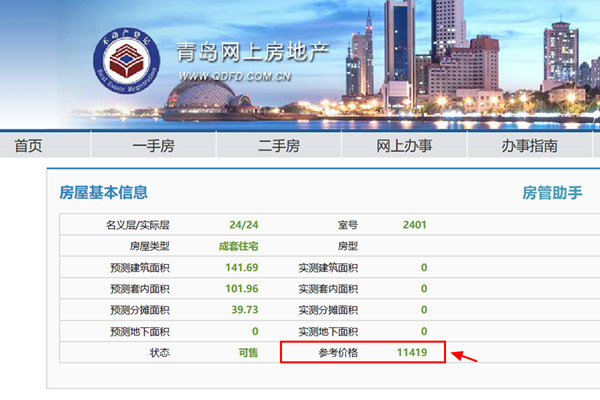Click the 实测地下面积 label
The image size is (600, 400).
pyautogui.click(x=328, y=331)
